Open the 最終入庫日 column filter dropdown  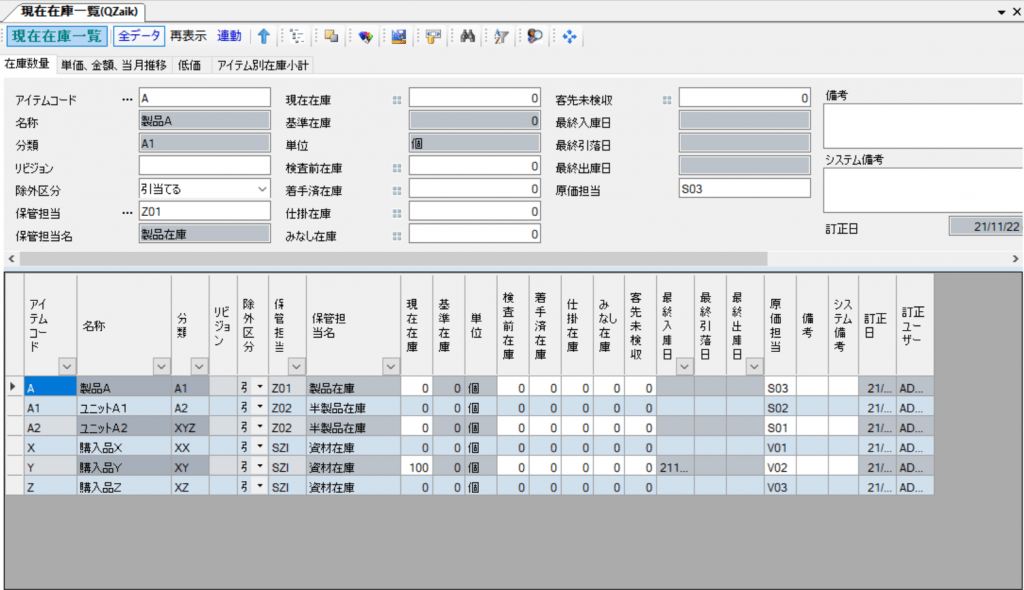pos(684,367)
